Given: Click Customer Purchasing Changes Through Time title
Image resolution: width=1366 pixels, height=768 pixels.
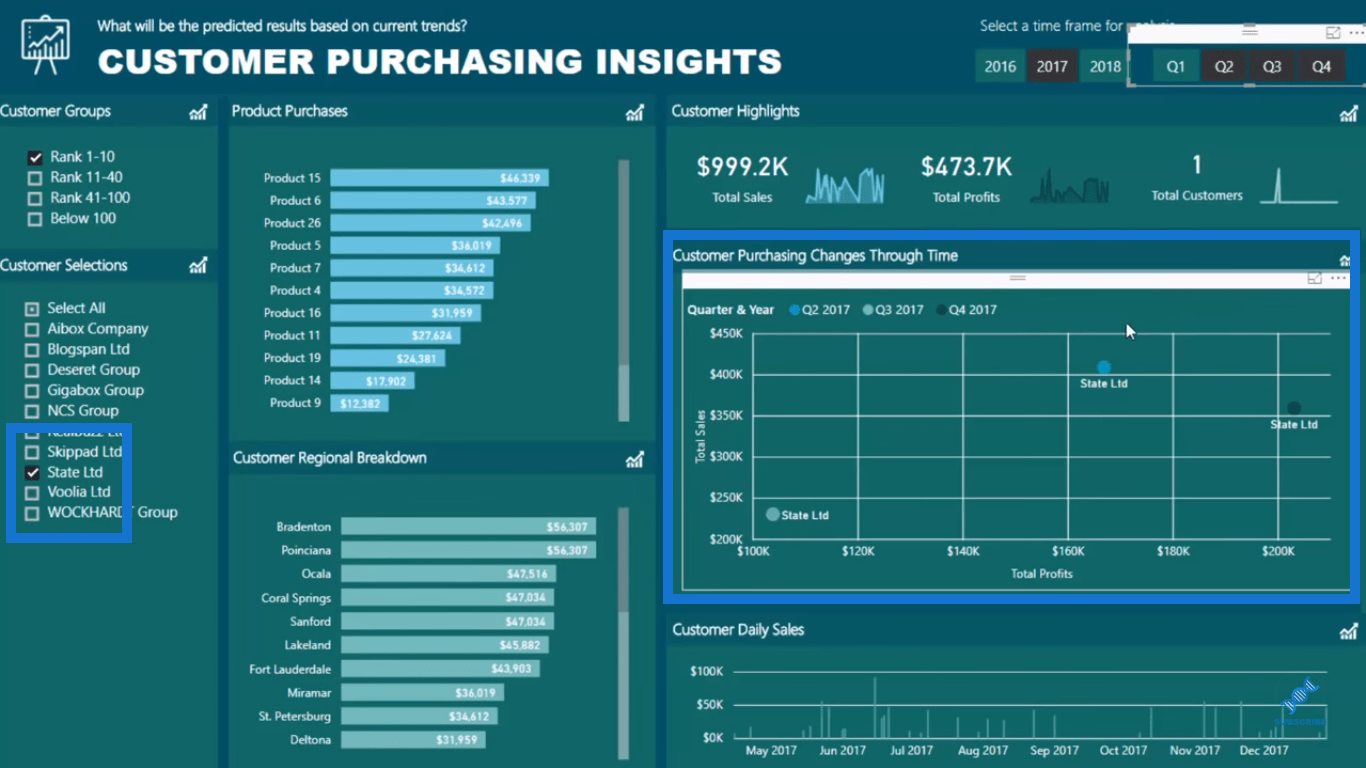Looking at the screenshot, I should pyautogui.click(x=815, y=256).
